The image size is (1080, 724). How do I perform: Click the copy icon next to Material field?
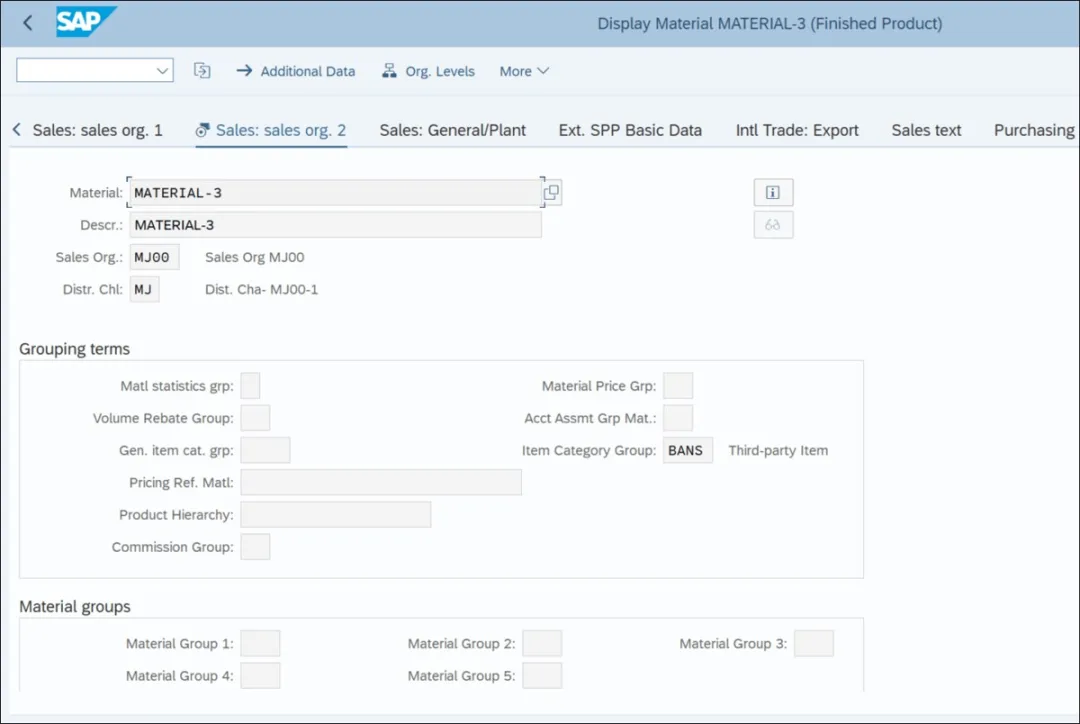click(552, 192)
